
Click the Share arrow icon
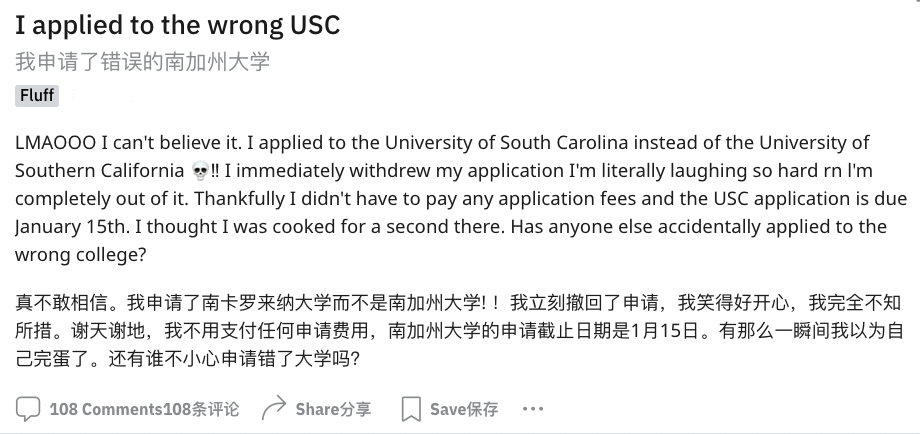coord(273,409)
